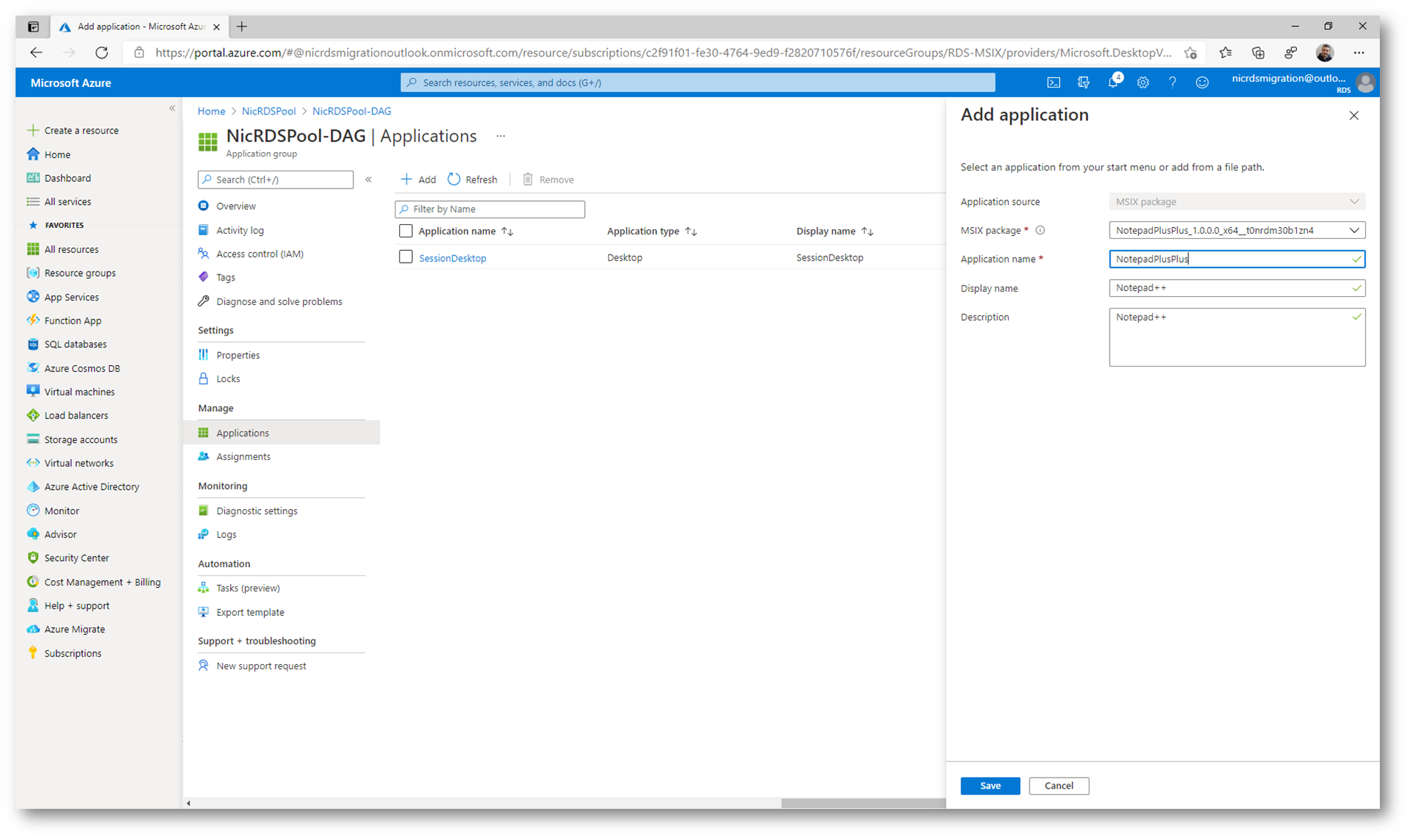
Task: Go to NicRDSPool breadcrumb
Action: tap(269, 111)
